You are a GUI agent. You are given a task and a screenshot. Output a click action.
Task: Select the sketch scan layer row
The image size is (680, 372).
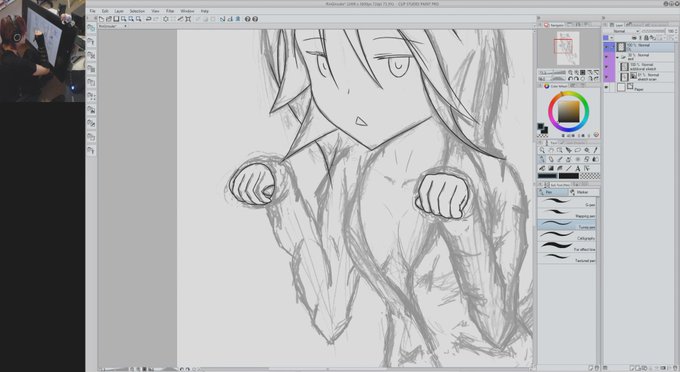[x=645, y=77]
